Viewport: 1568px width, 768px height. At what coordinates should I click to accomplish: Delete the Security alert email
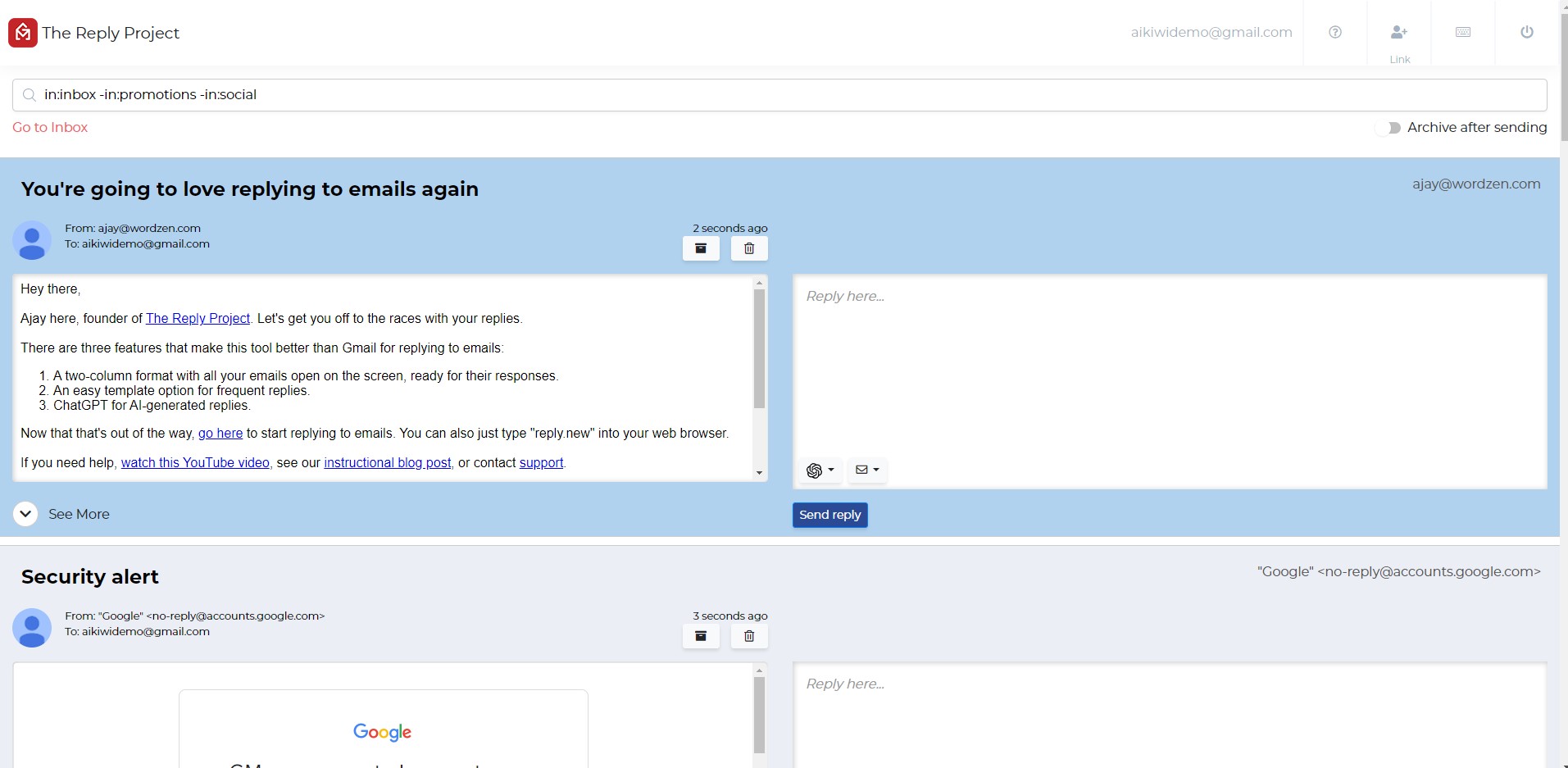coord(749,636)
